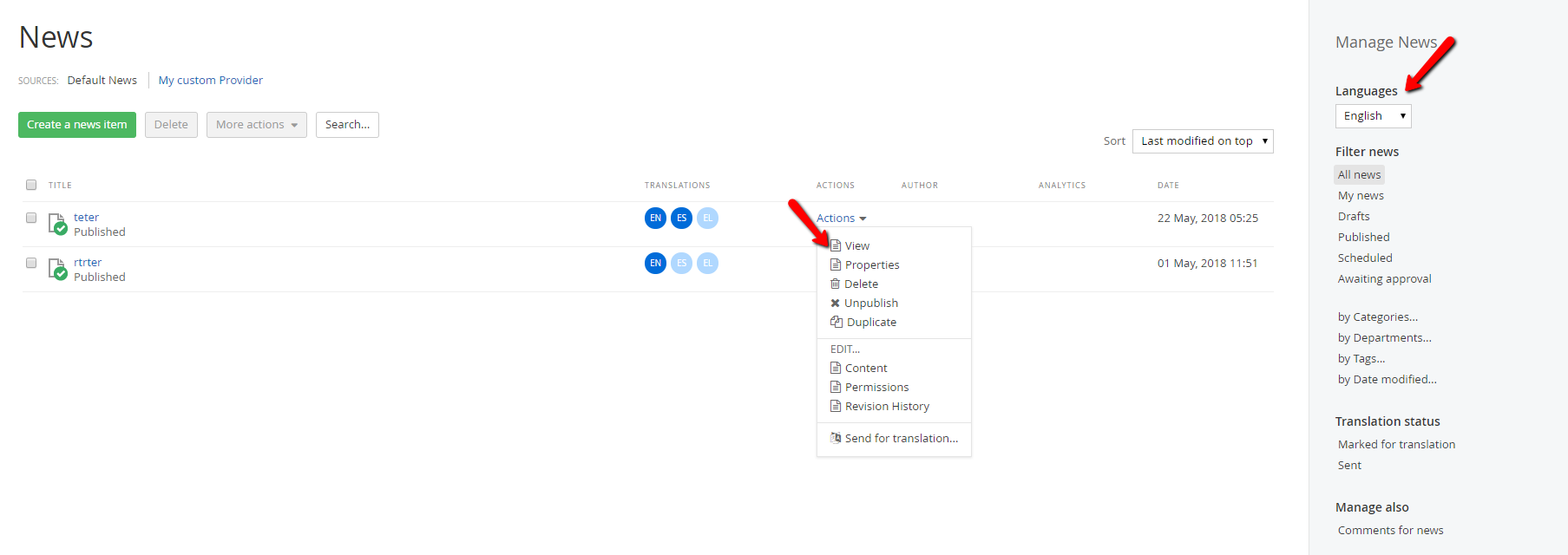The width and height of the screenshot is (1568, 555).
Task: Click the Properties document icon
Action: coord(836,264)
